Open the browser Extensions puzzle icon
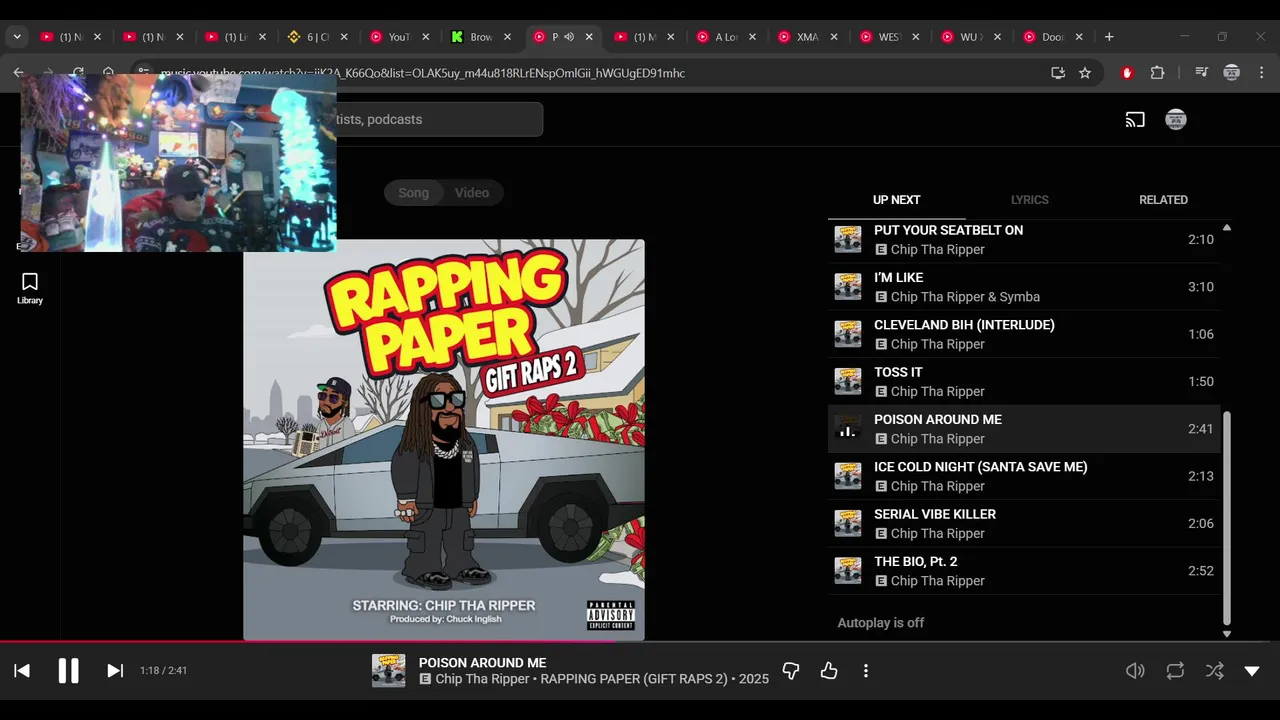Image resolution: width=1280 pixels, height=720 pixels. (x=1157, y=73)
